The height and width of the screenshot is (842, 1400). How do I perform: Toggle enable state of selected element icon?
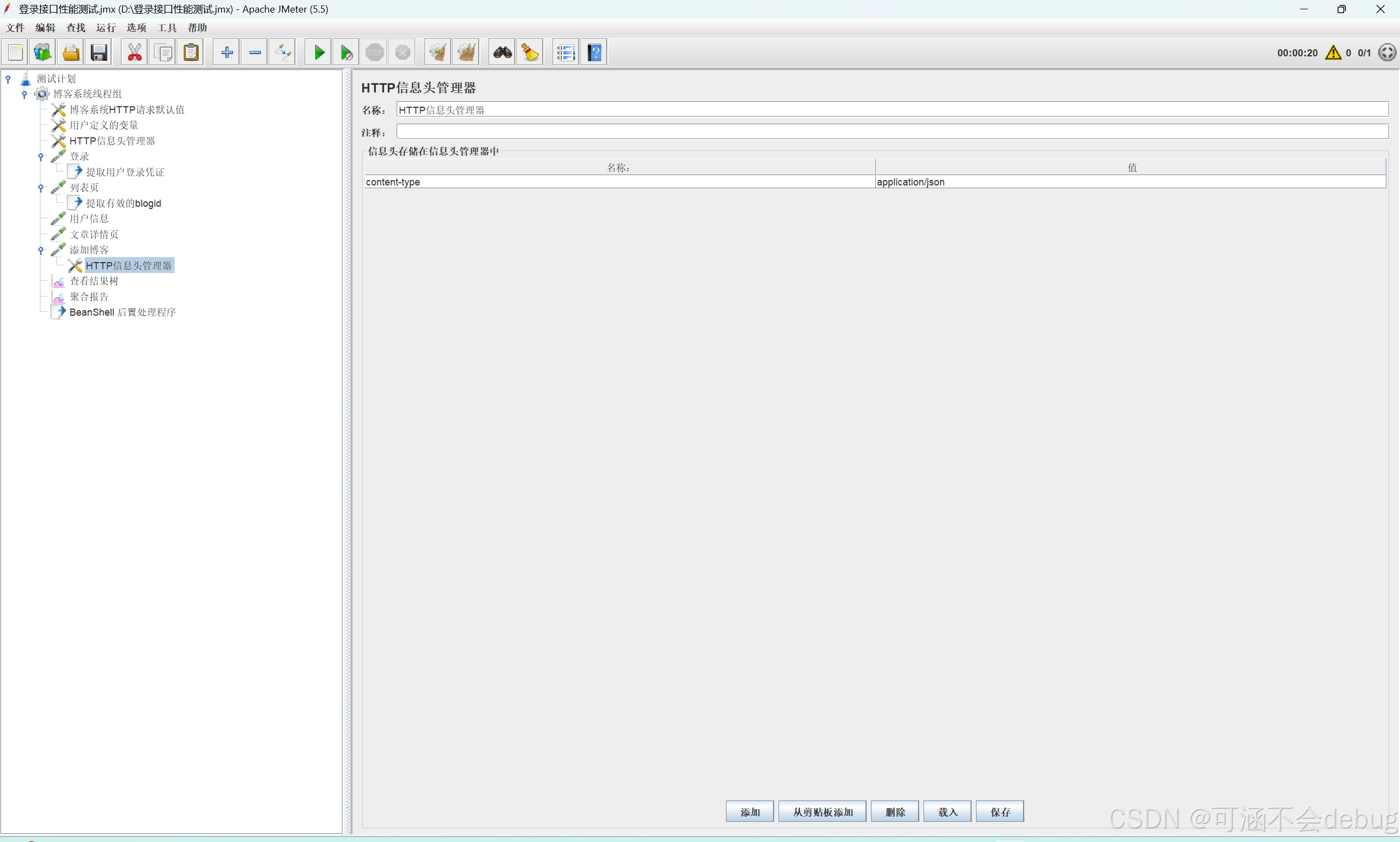(282, 52)
